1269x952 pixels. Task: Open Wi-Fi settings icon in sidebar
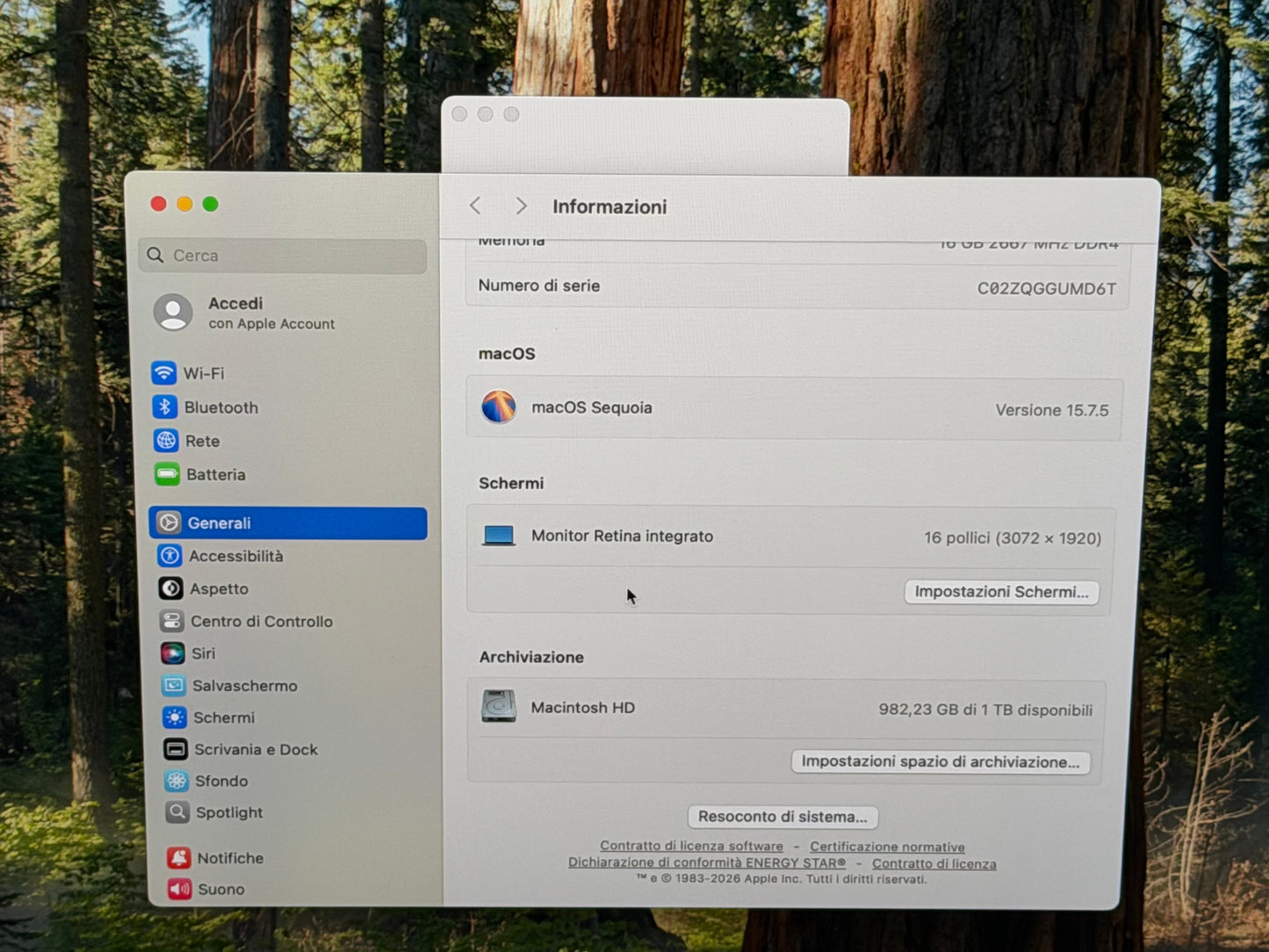click(164, 373)
